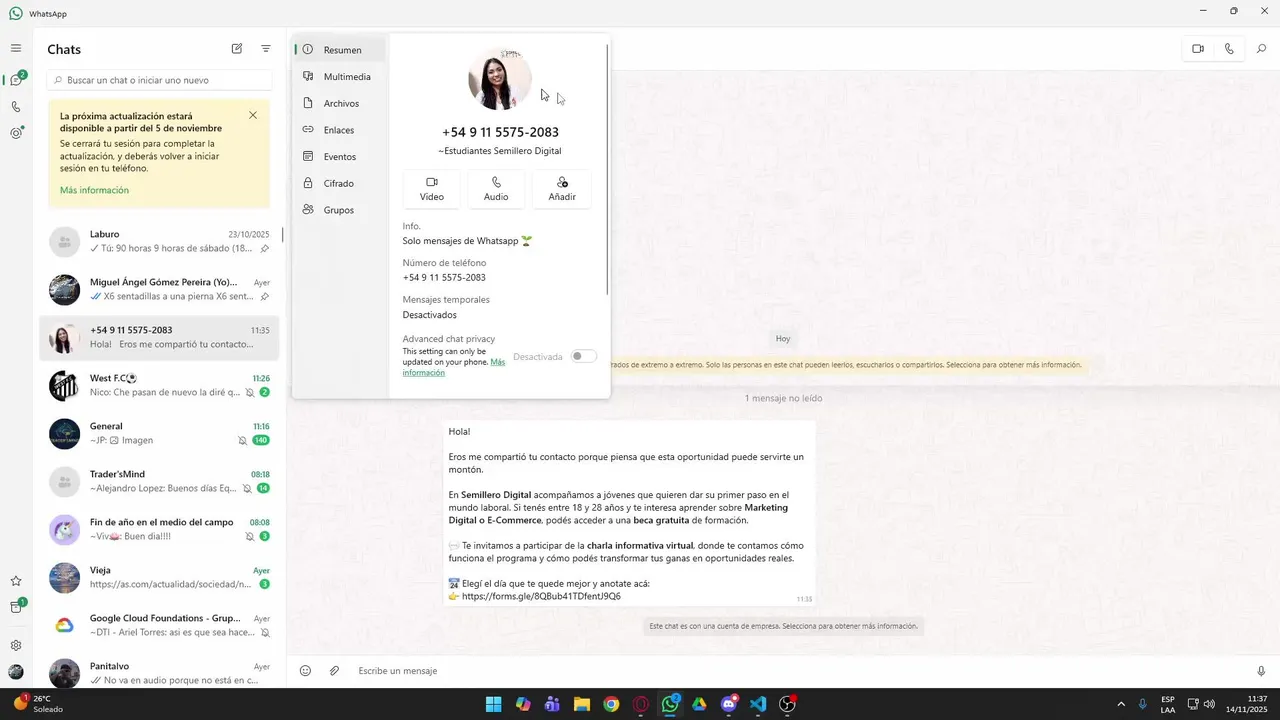This screenshot has height=720, width=1280.
Task: Open Google Chrome from the taskbar
Action: (611, 704)
